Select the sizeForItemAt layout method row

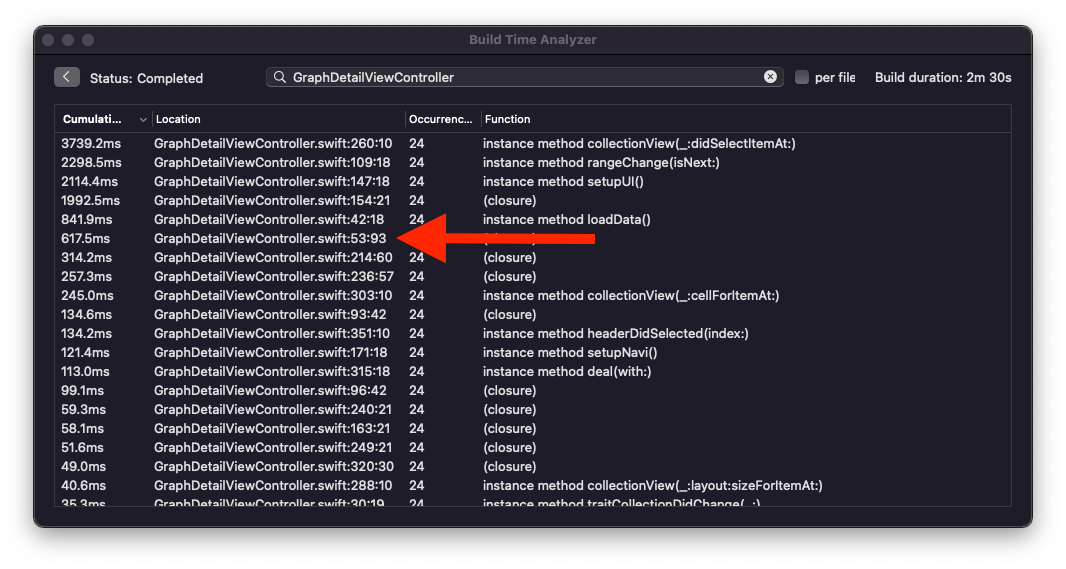click(532, 486)
